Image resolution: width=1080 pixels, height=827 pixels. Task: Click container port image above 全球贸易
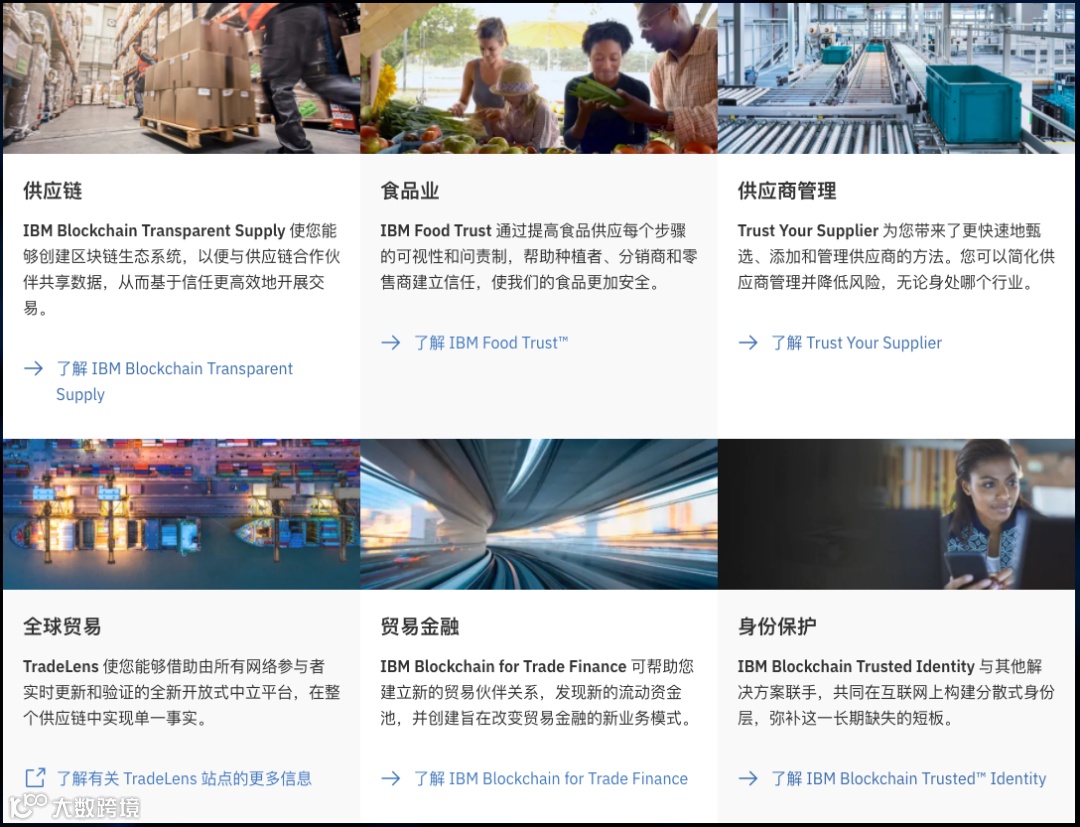[x=181, y=514]
